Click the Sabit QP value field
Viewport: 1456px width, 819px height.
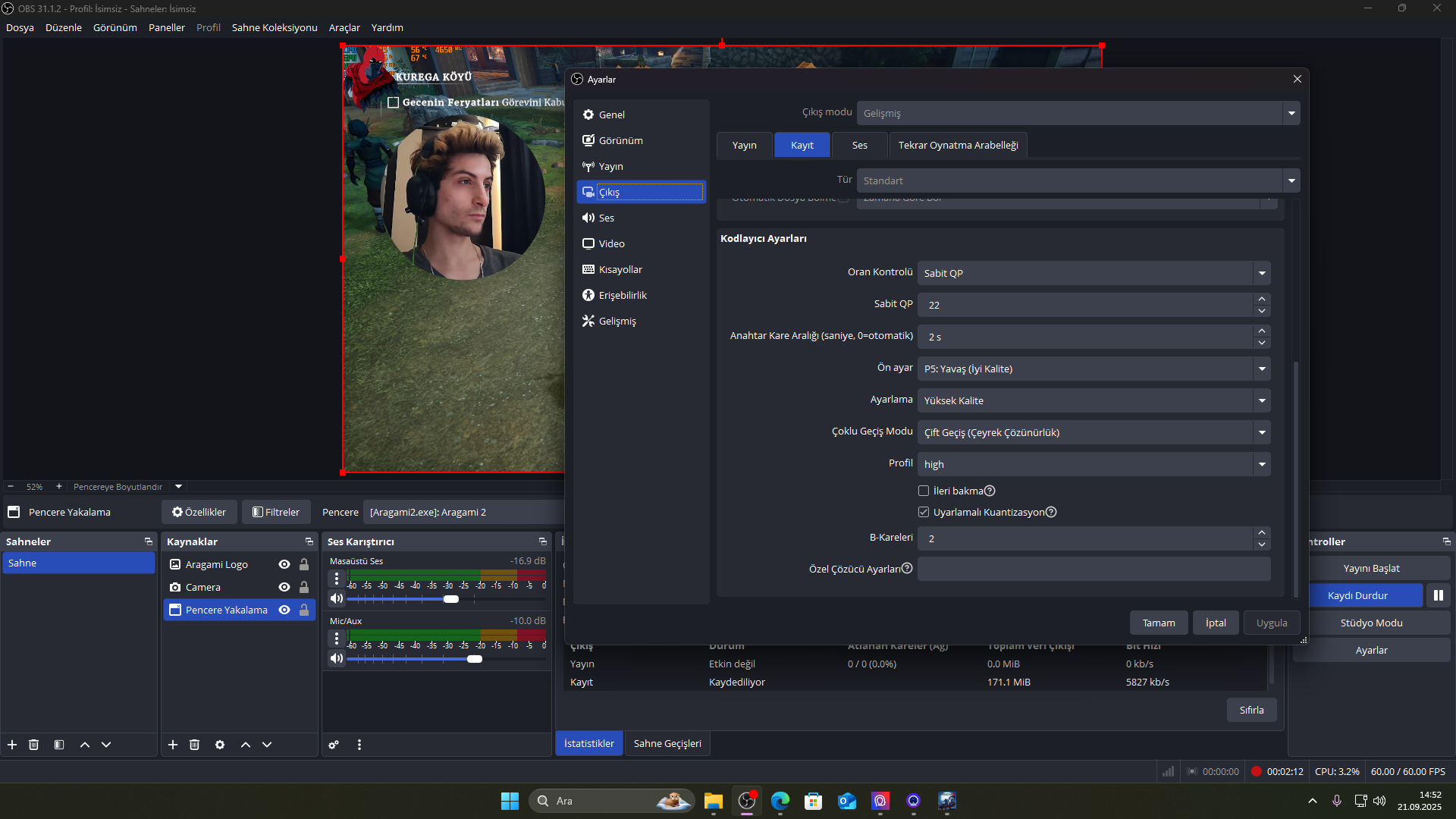pyautogui.click(x=1086, y=305)
